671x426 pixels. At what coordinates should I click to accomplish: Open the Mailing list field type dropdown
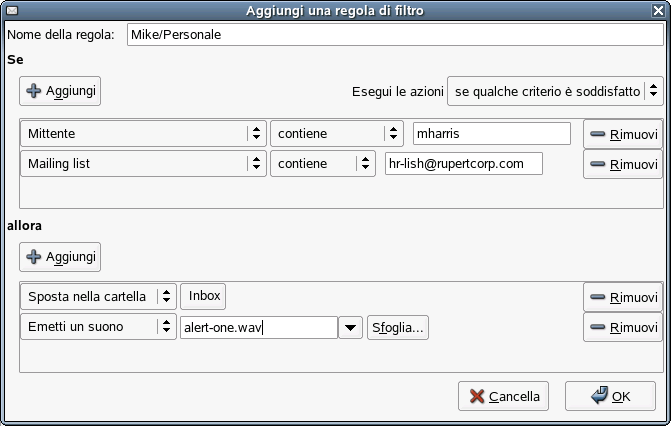pos(142,164)
